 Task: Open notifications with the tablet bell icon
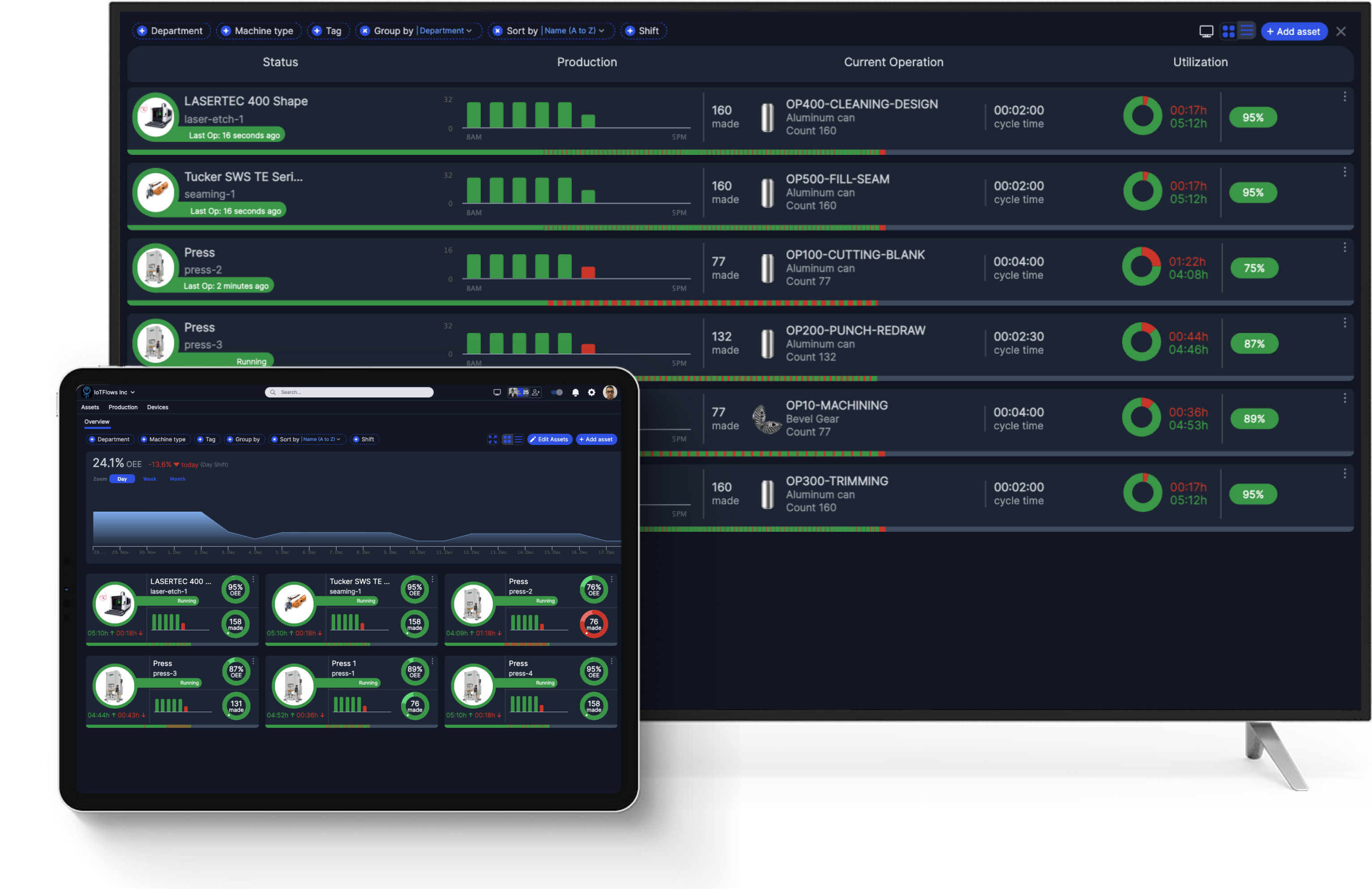pyautogui.click(x=575, y=393)
